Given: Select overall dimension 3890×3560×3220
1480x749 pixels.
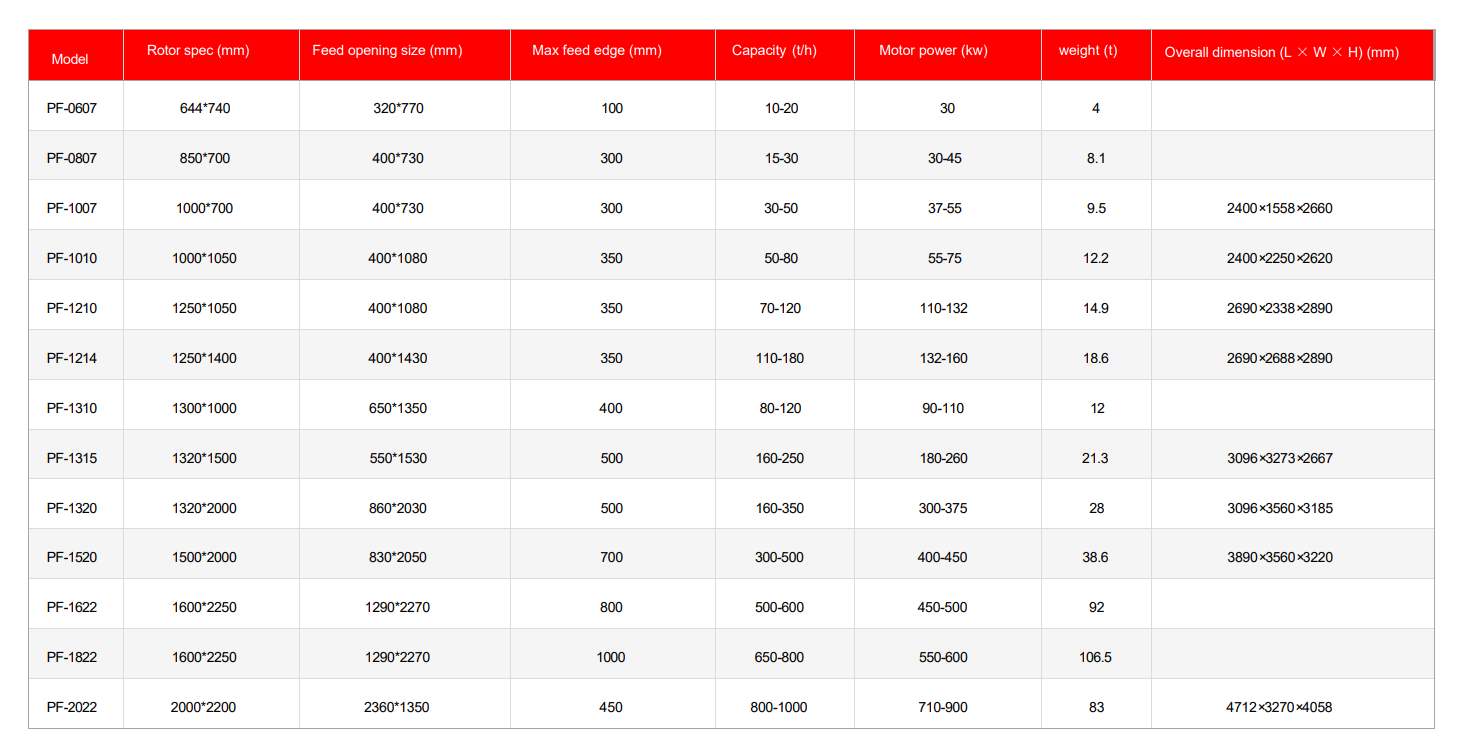Looking at the screenshot, I should [x=1280, y=557].
